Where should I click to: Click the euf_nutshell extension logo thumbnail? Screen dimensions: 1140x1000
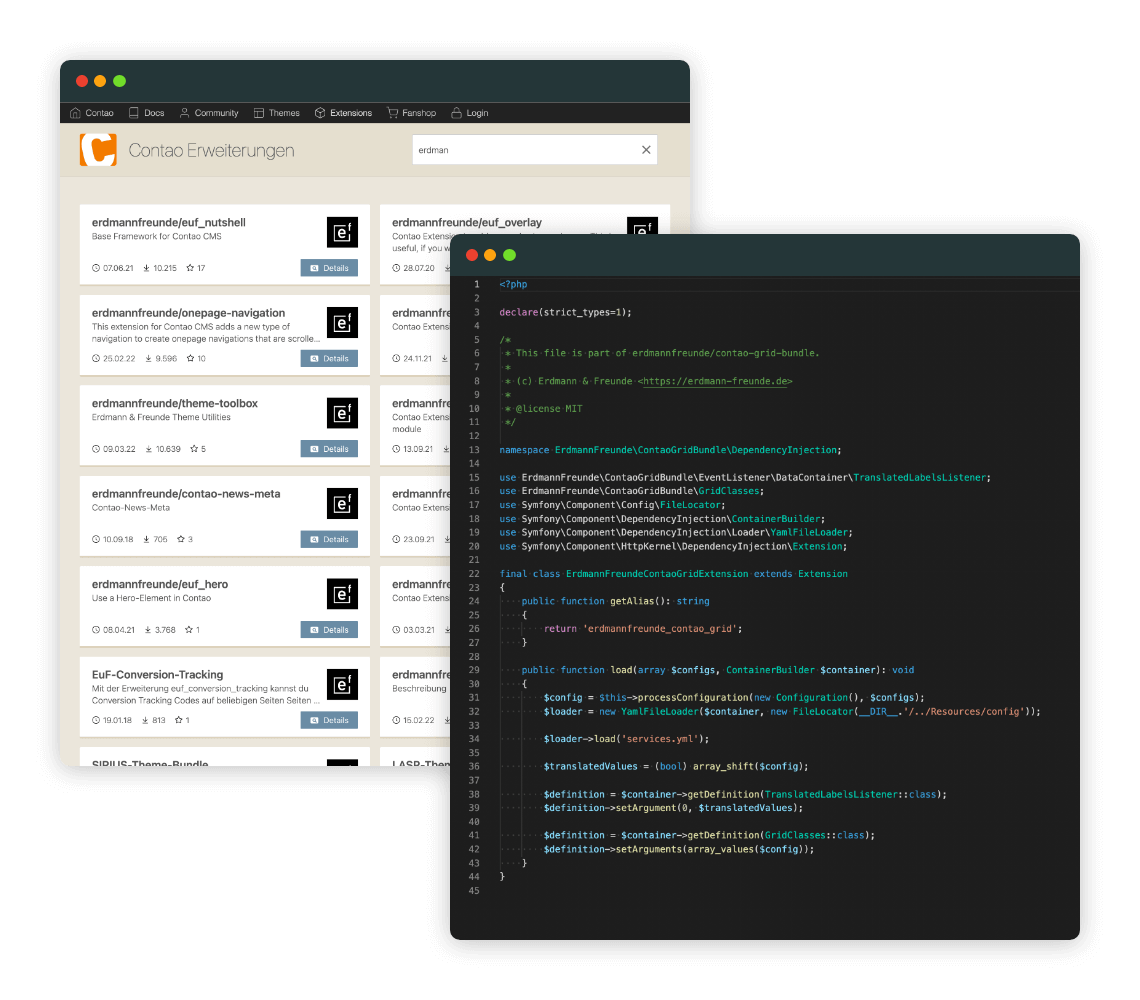pyautogui.click(x=342, y=232)
